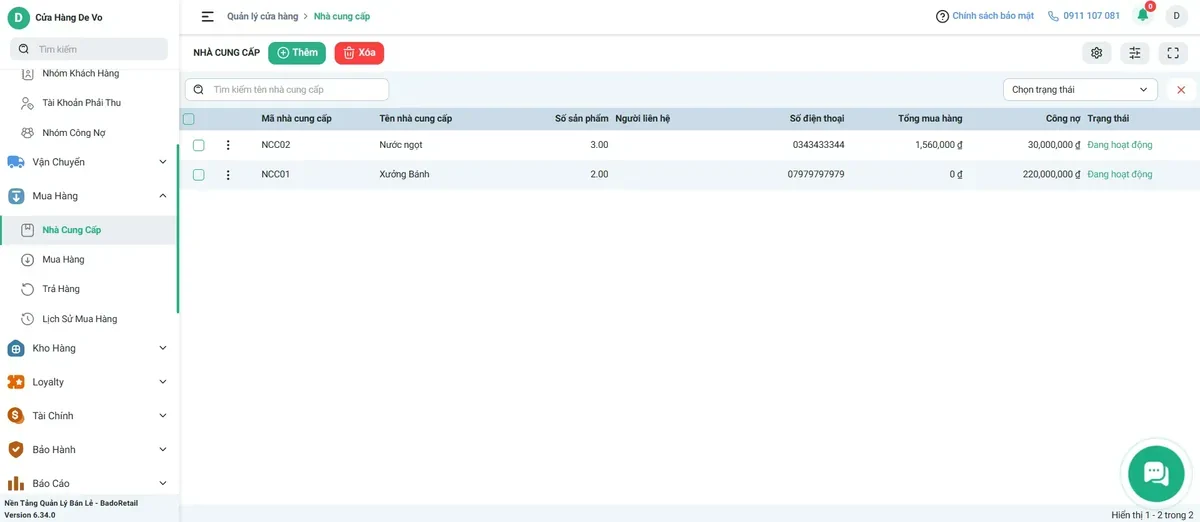The width and height of the screenshot is (1200, 522).
Task: Click the red Xóa button
Action: 359,53
